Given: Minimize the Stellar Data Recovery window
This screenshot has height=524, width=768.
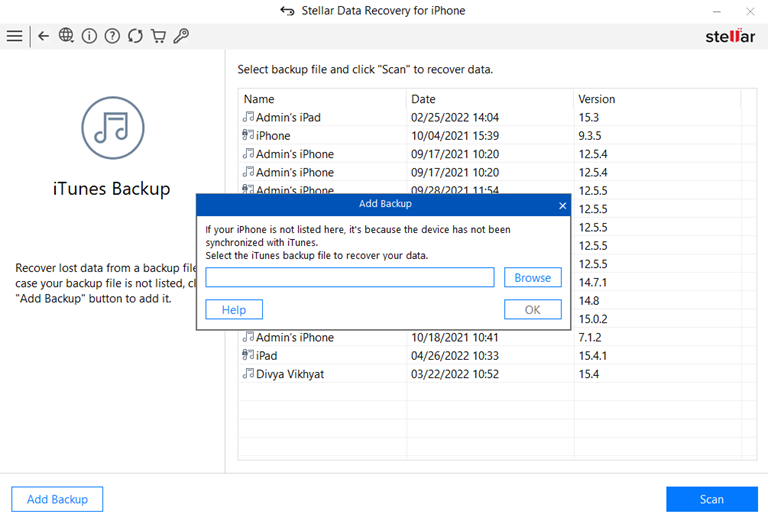Looking at the screenshot, I should coord(717,11).
